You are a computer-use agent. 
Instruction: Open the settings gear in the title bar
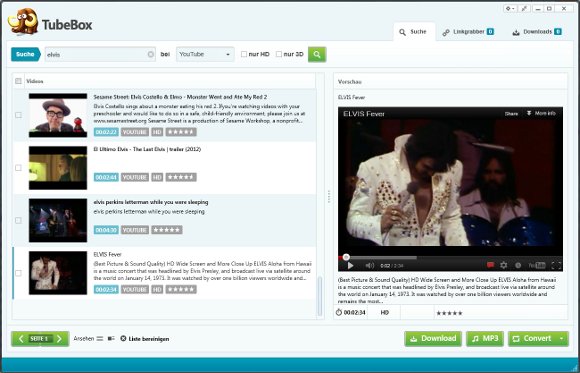click(x=510, y=9)
